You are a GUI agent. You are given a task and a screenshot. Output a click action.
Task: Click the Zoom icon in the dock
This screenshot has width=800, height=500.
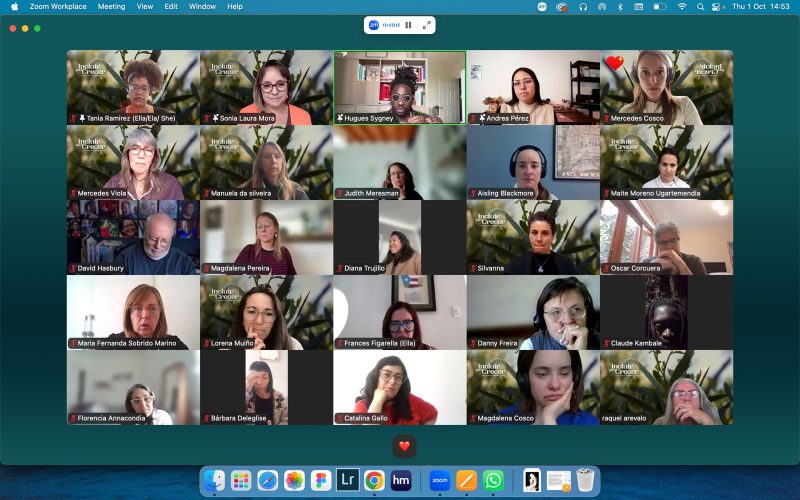(440, 480)
